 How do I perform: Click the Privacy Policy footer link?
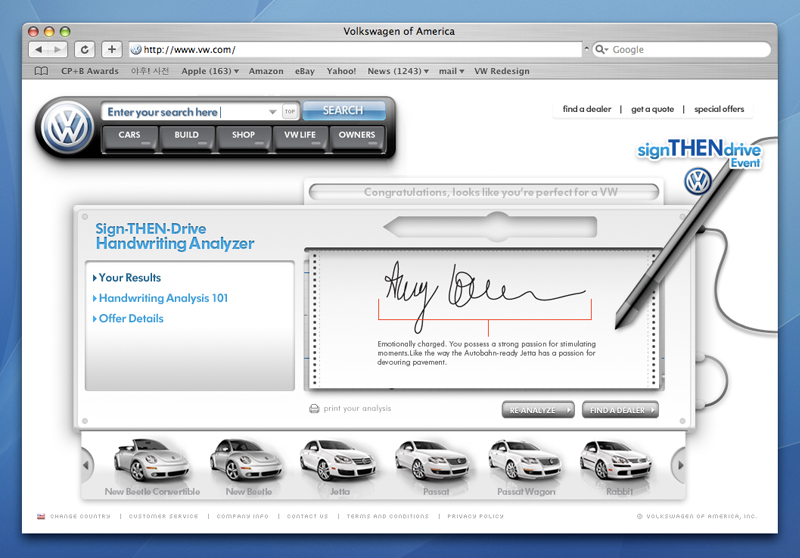click(476, 516)
